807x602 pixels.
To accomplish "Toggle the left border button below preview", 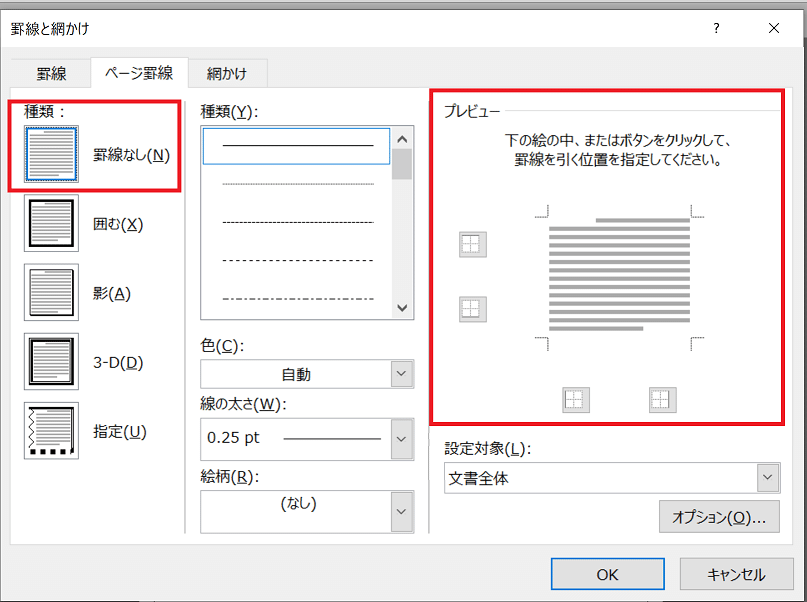I will (575, 400).
